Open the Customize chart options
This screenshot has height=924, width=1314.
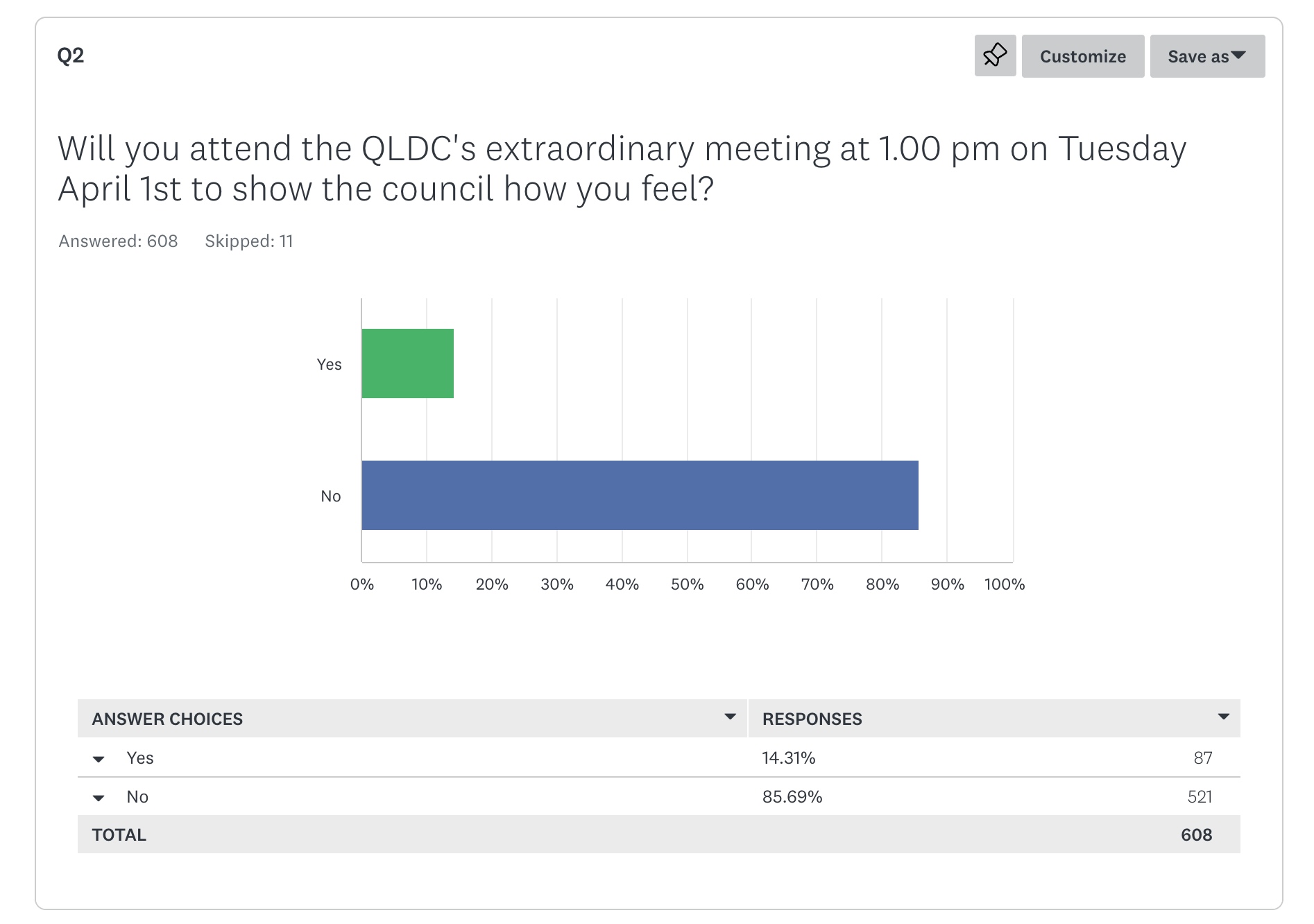tap(1082, 56)
